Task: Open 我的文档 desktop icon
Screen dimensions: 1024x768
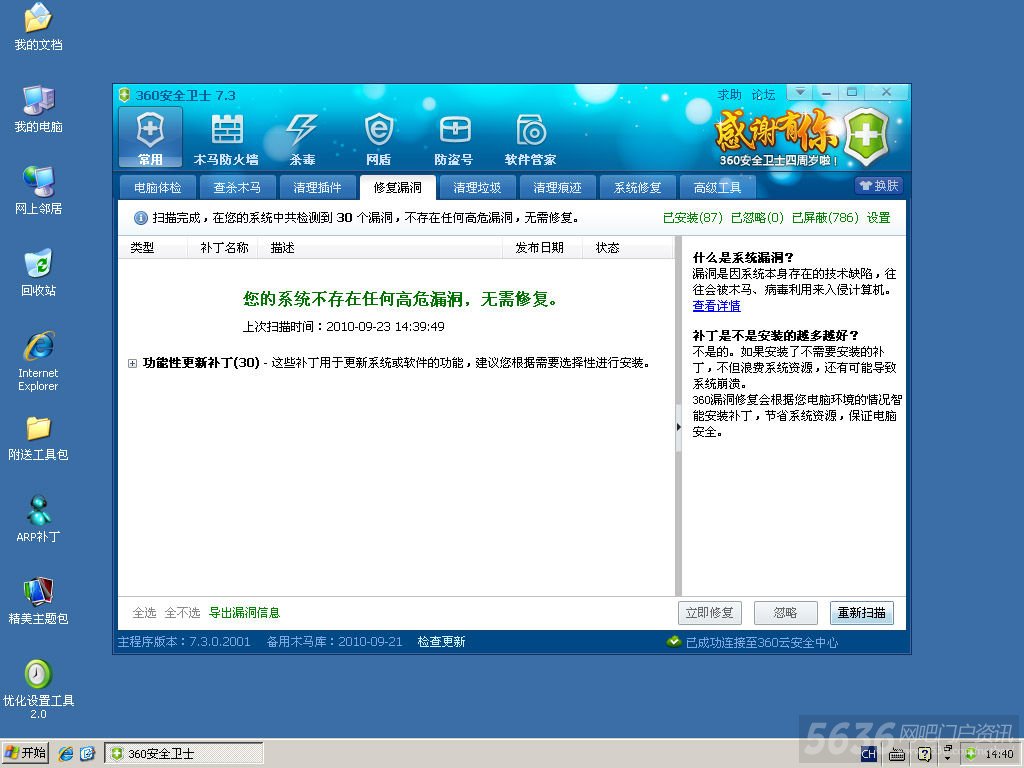Action: 39,27
